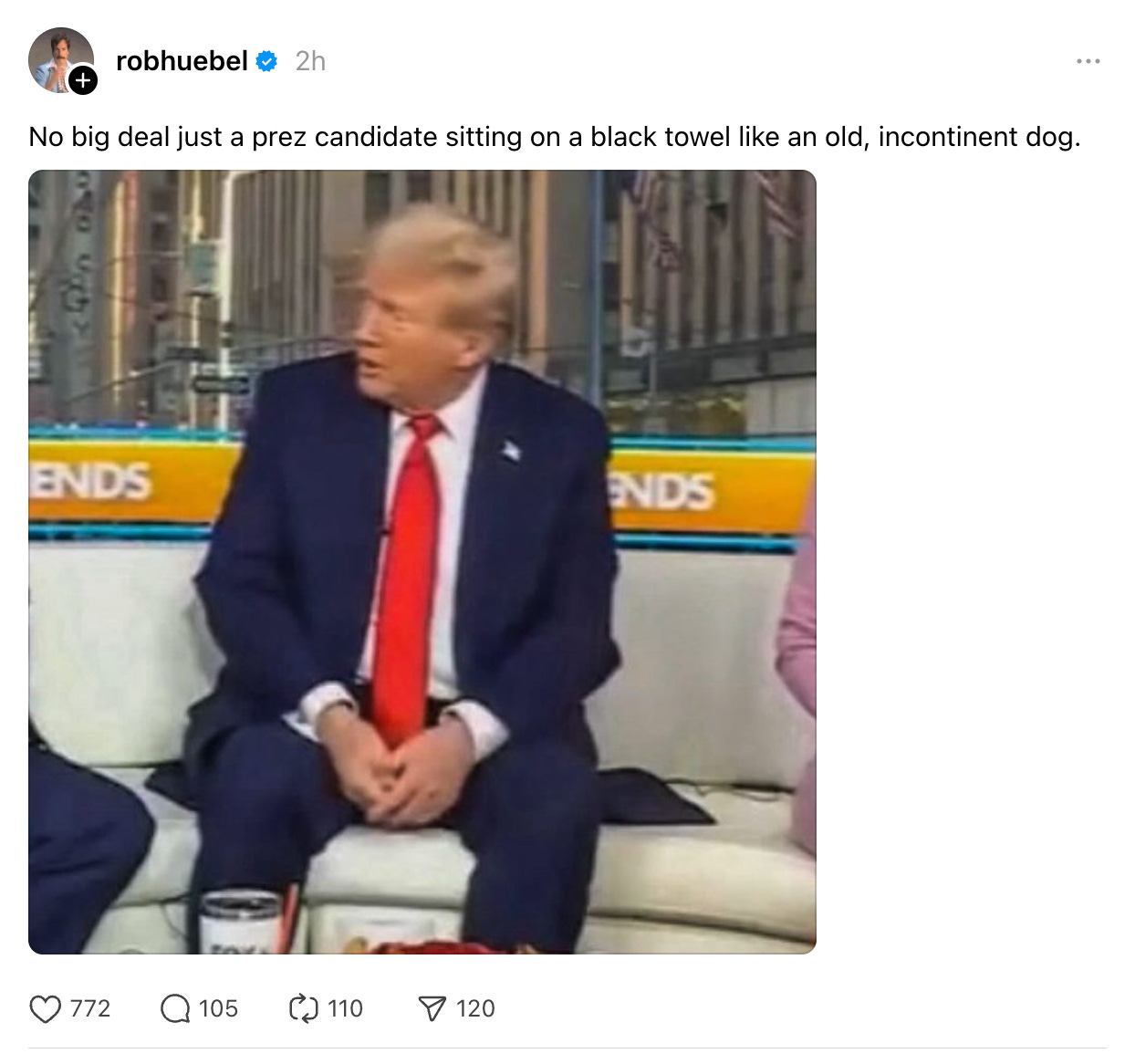Share the post with paper plane icon
This screenshot has height=1064, width=1135.
432,1008
